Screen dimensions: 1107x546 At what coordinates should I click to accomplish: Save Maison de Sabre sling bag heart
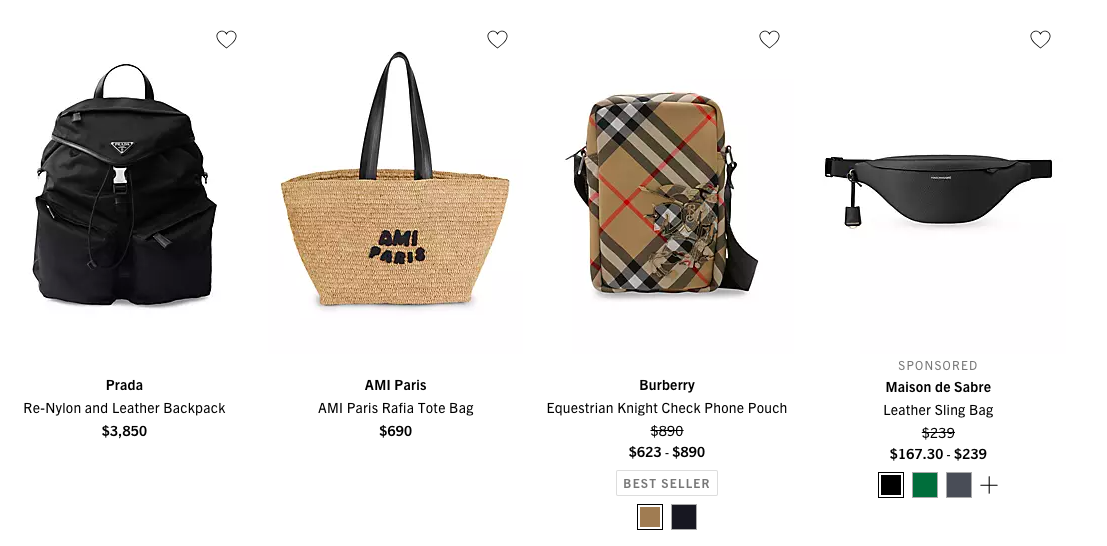(x=1041, y=40)
